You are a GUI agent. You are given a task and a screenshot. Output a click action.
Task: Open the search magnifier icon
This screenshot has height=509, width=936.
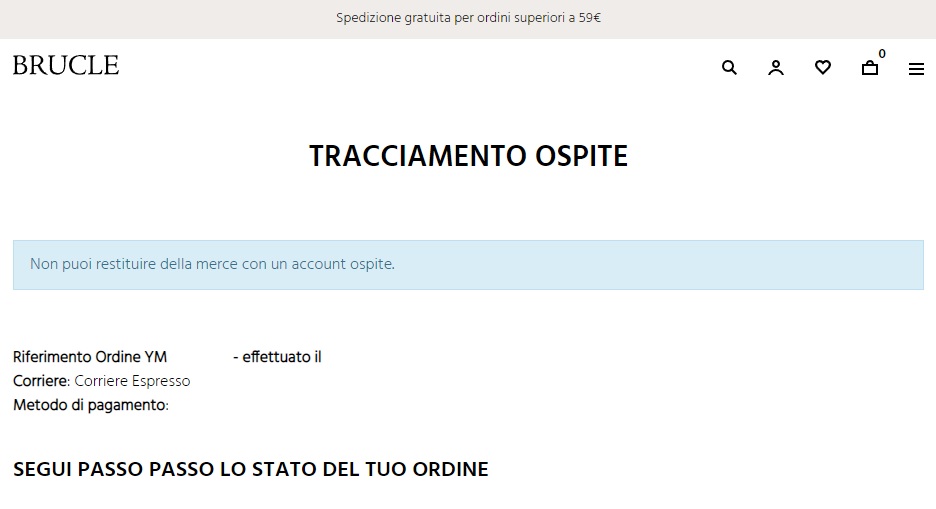(729, 68)
